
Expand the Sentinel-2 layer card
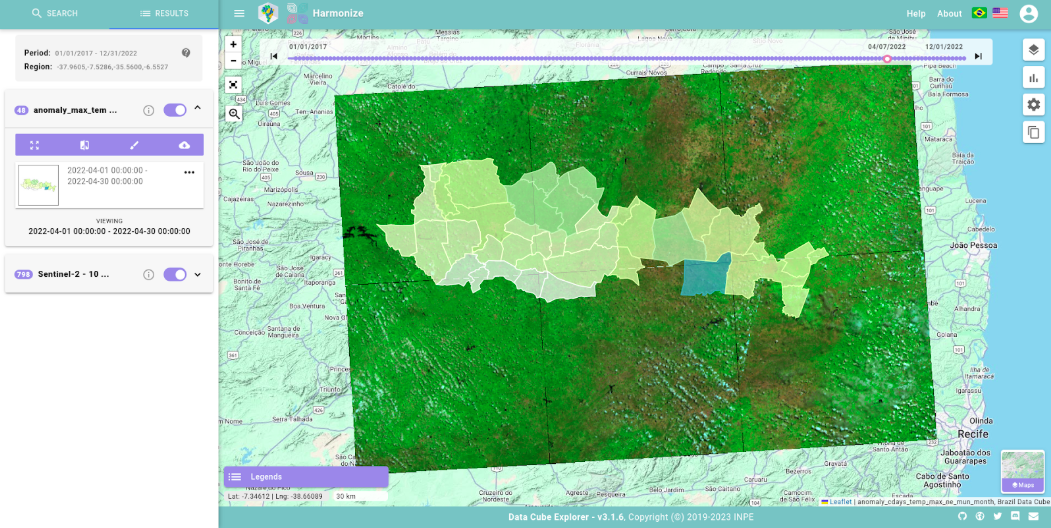(x=198, y=274)
